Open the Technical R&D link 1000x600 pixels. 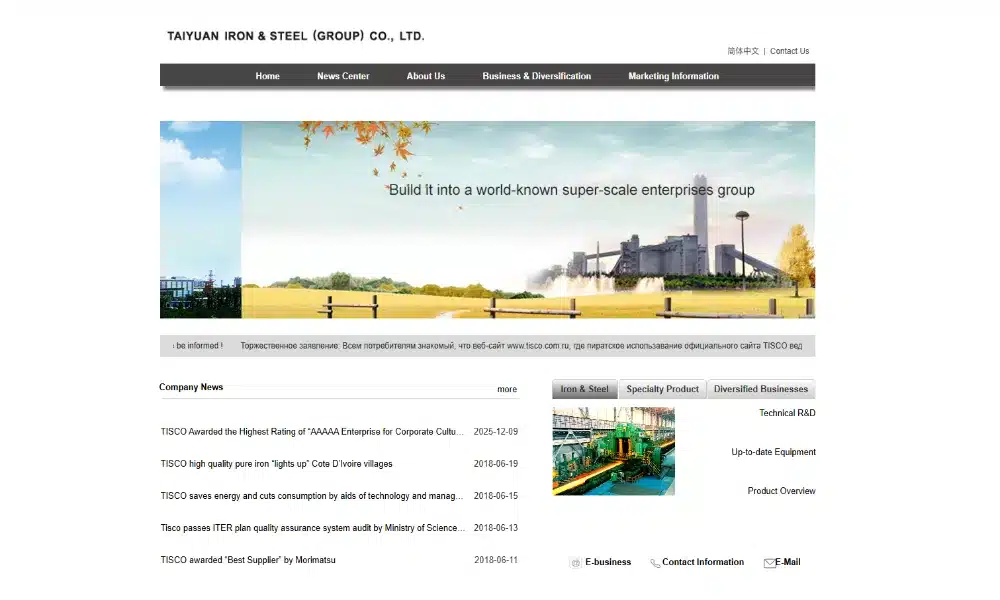point(787,412)
